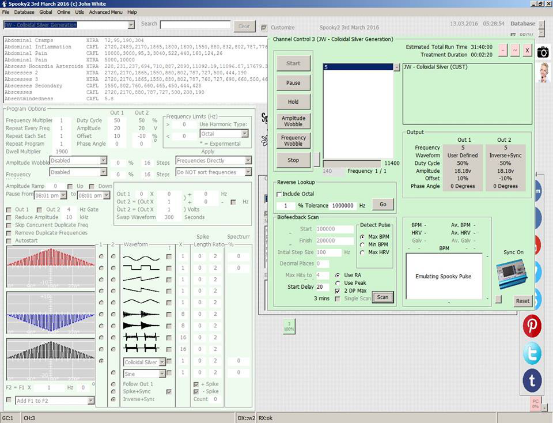Open the Tumblr share icon
The image size is (553, 423).
coord(532,381)
